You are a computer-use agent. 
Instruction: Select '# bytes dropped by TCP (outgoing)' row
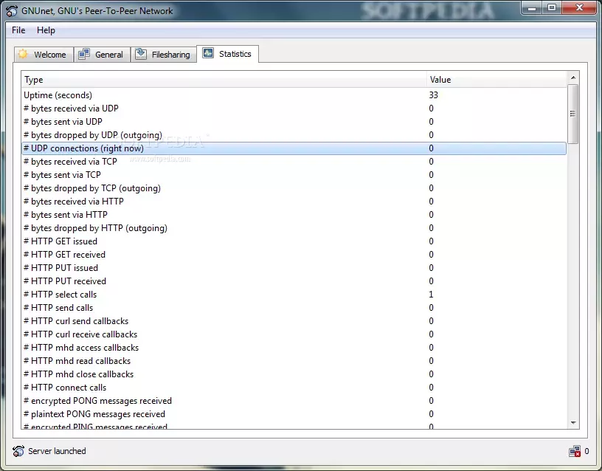(294, 188)
